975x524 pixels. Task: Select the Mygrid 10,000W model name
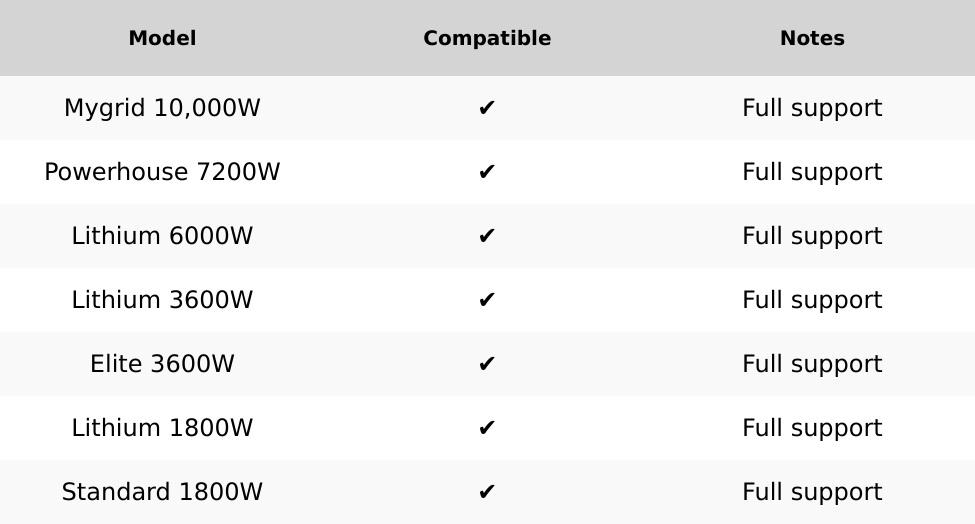pos(162,108)
